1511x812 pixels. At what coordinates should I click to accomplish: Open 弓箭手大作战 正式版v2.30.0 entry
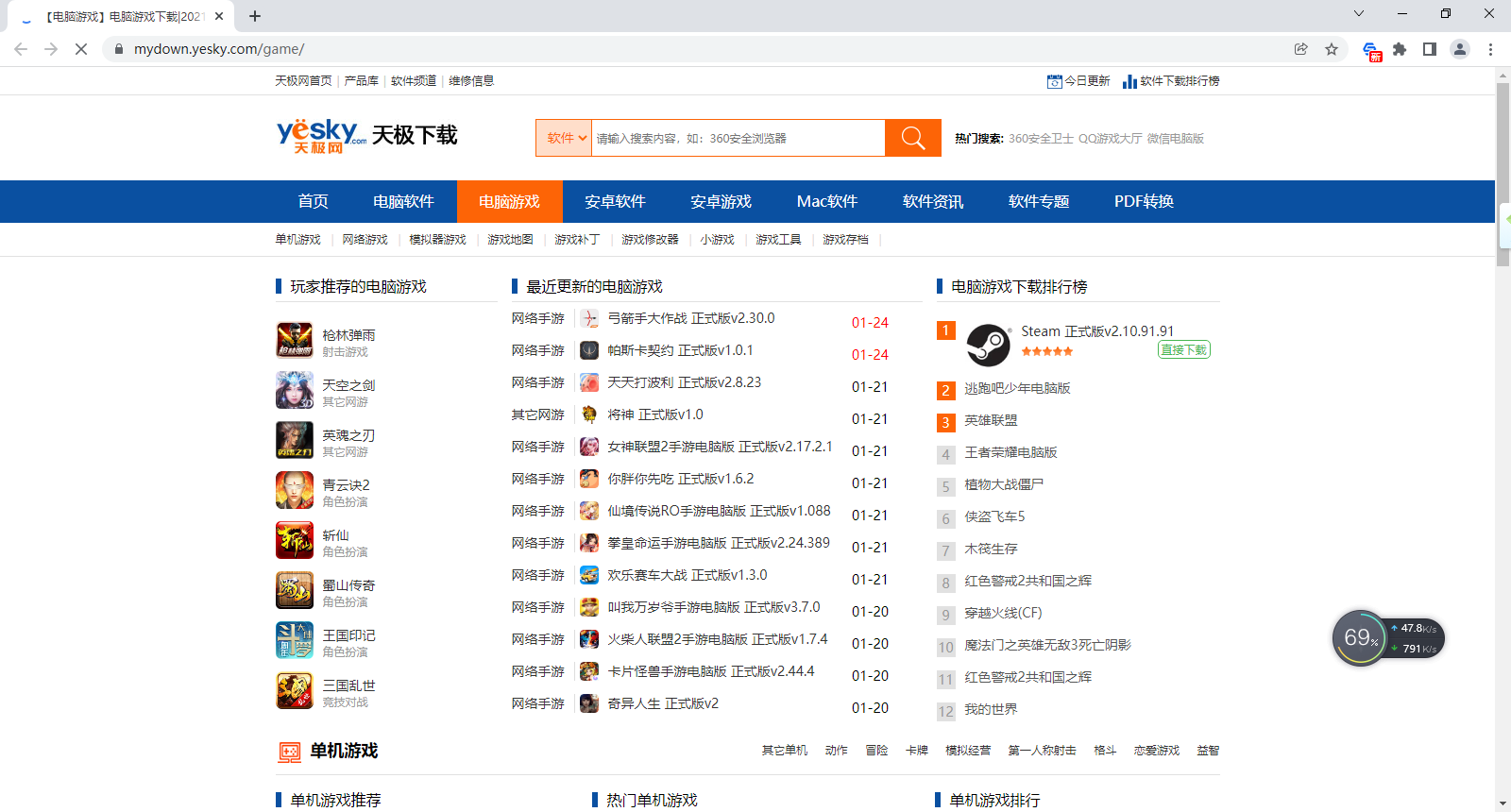[x=691, y=318]
